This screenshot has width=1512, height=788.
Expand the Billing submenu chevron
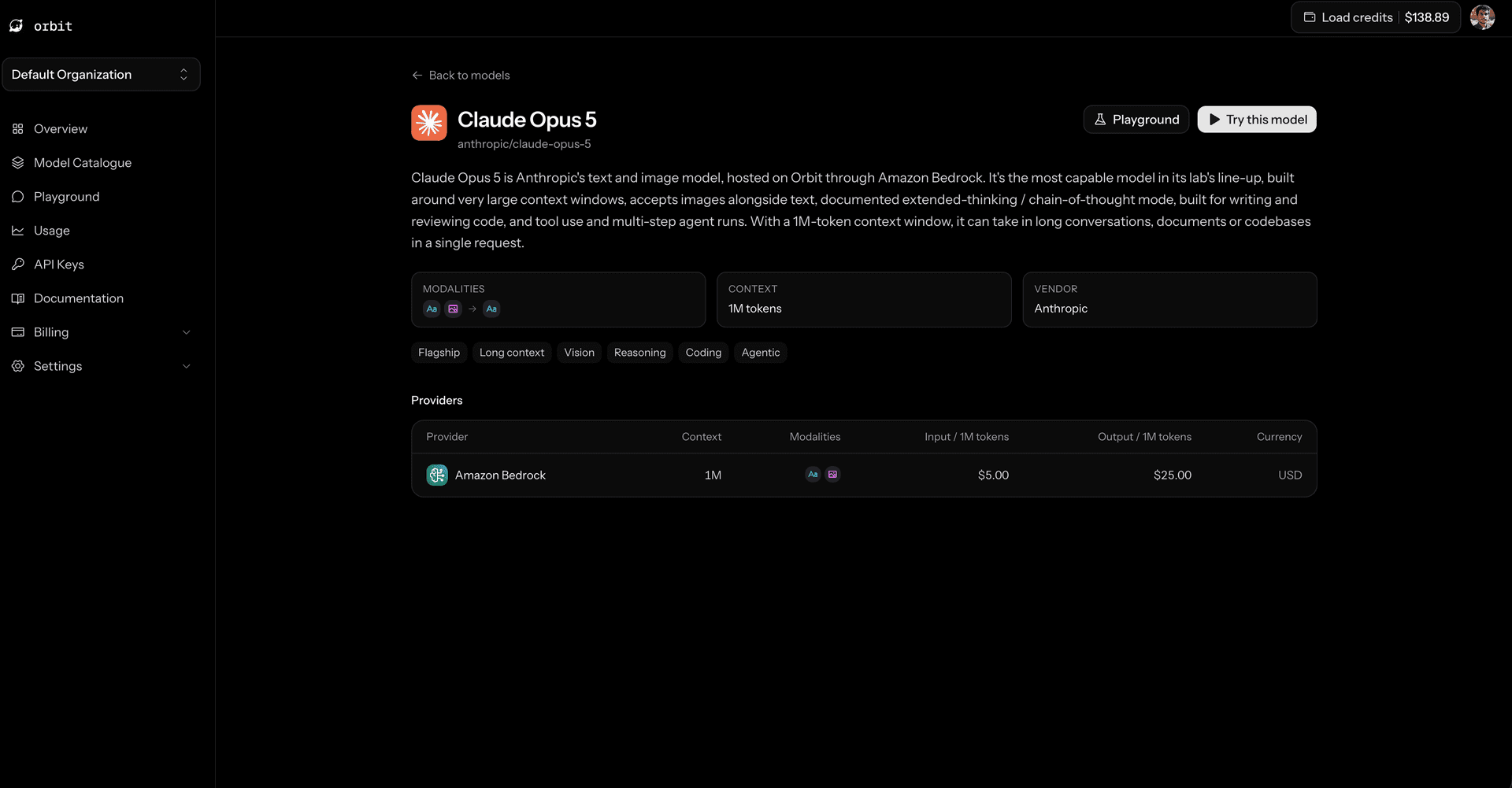coord(187,332)
